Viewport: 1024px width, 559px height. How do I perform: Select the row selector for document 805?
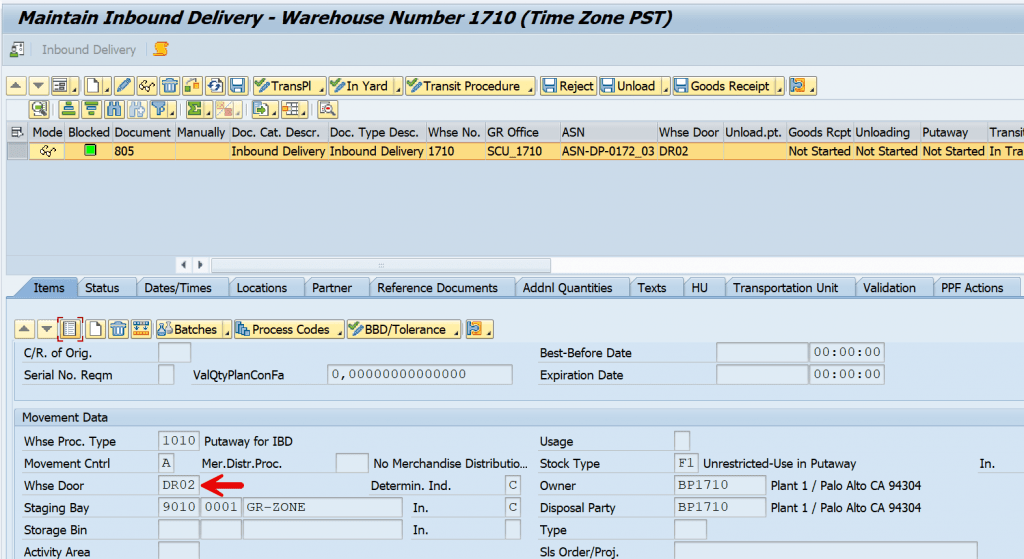tap(18, 151)
